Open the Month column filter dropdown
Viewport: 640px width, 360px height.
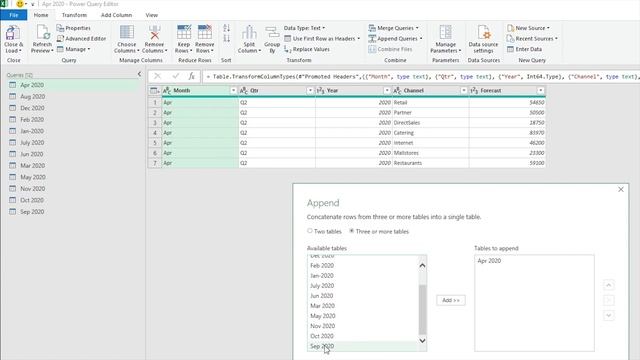coord(233,91)
